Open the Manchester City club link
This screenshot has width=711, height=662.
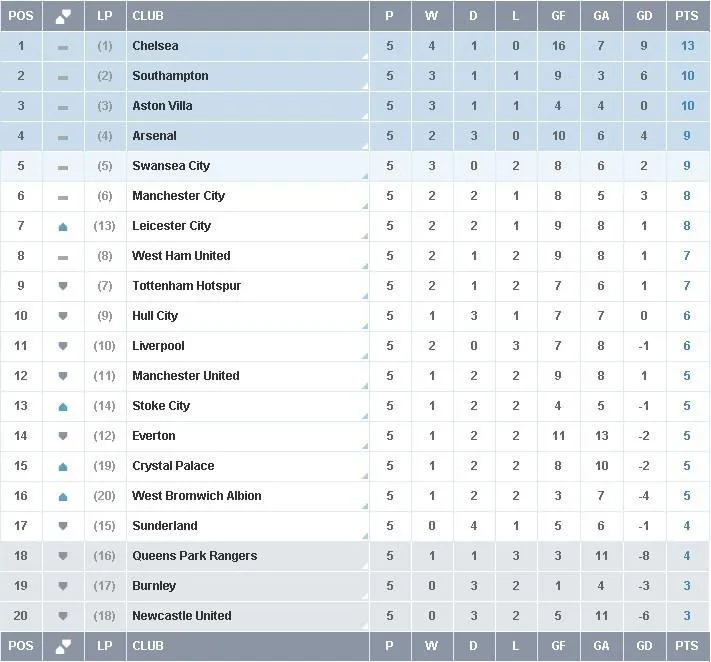pyautogui.click(x=178, y=196)
